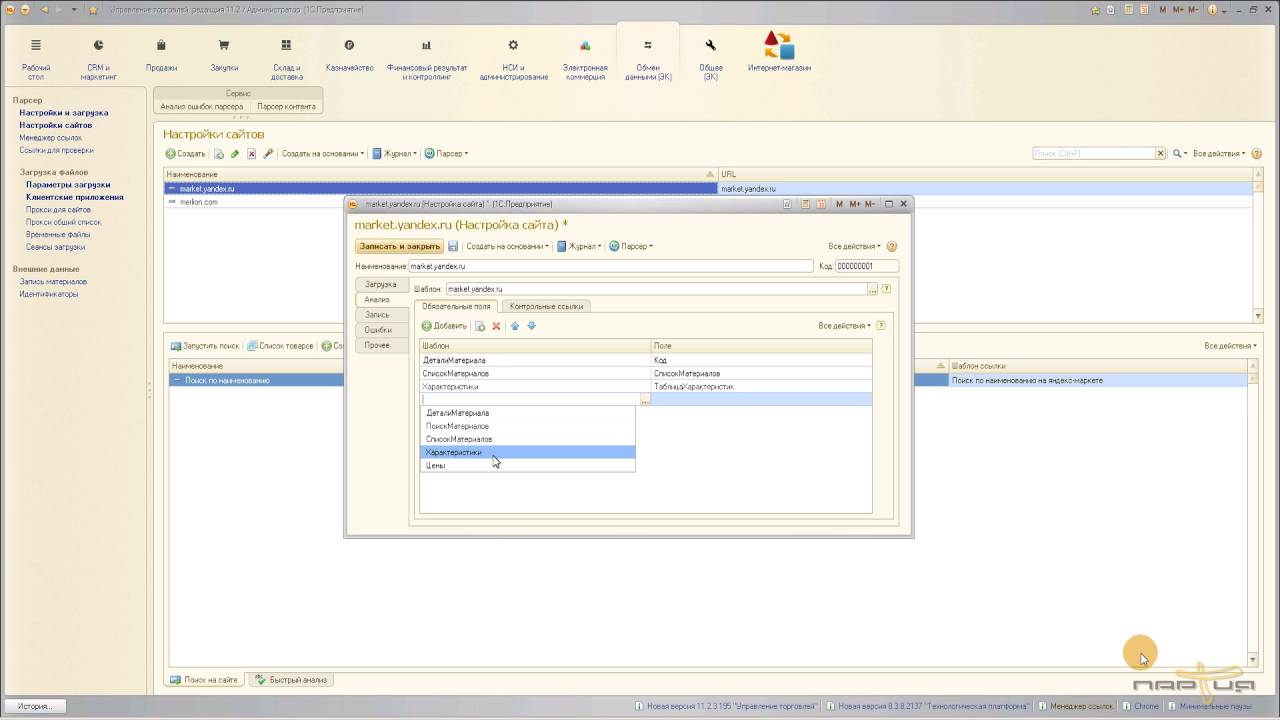This screenshot has height=720, width=1280.
Task: Move row down with blue arrow
Action: tap(532, 326)
